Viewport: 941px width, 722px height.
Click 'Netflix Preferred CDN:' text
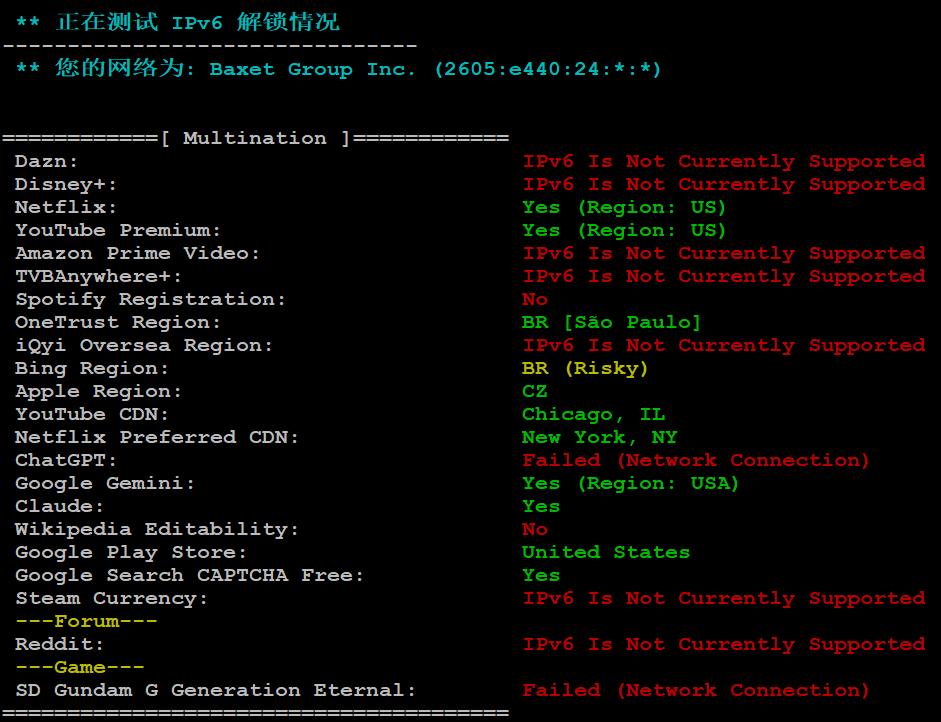pyautogui.click(x=157, y=438)
